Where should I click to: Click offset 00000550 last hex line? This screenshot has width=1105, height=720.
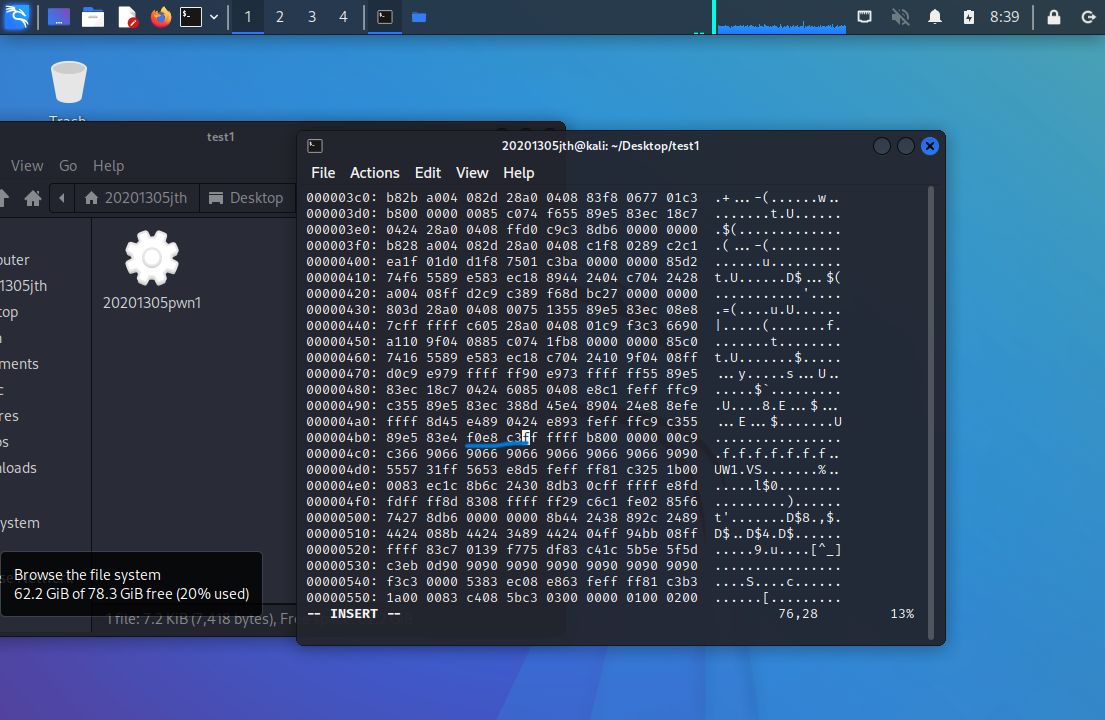tap(574, 597)
